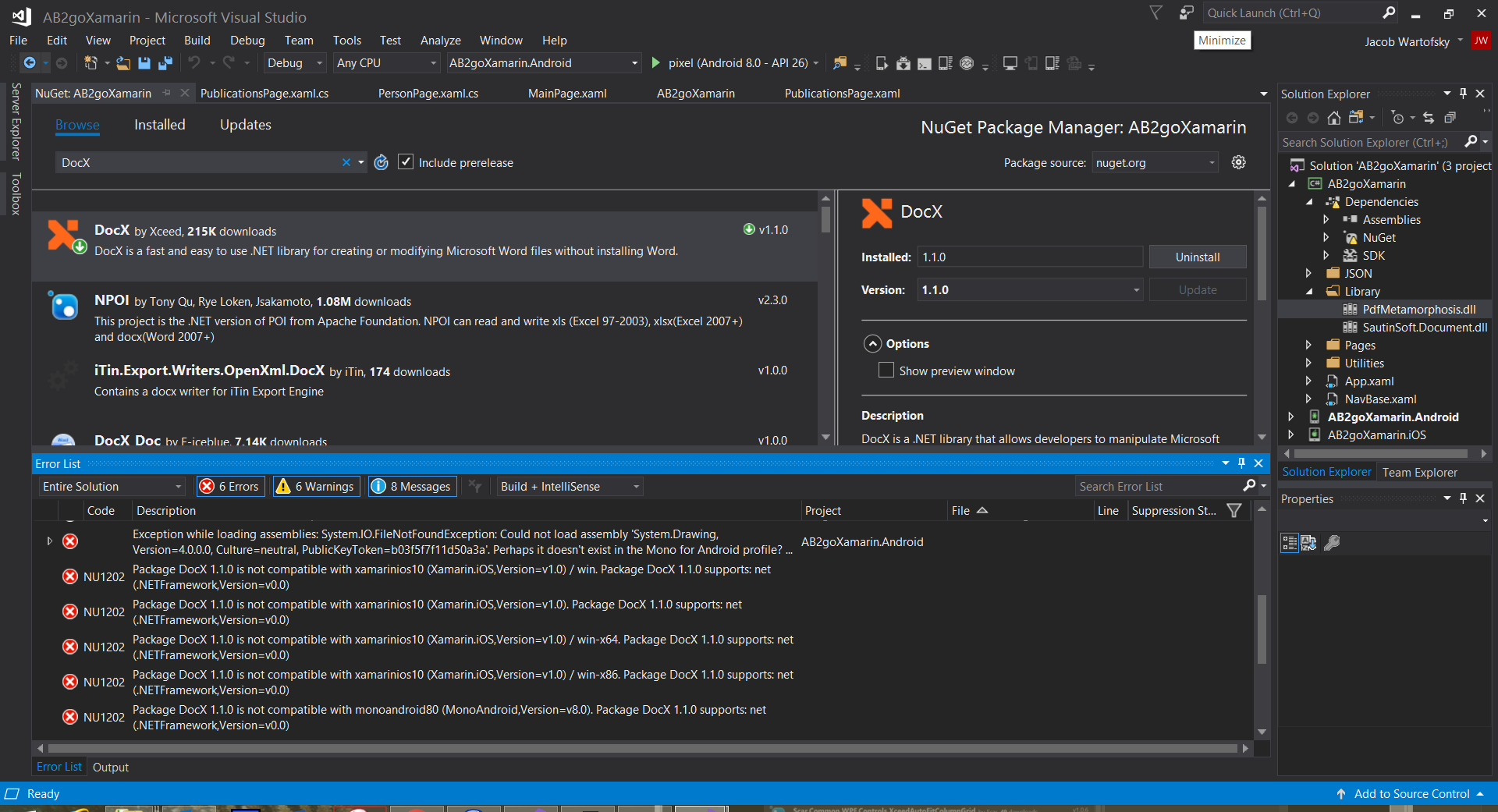Screen dimensions: 1498x812
Task: Click the Pair to Mac monitor icon
Action: click(x=1010, y=63)
